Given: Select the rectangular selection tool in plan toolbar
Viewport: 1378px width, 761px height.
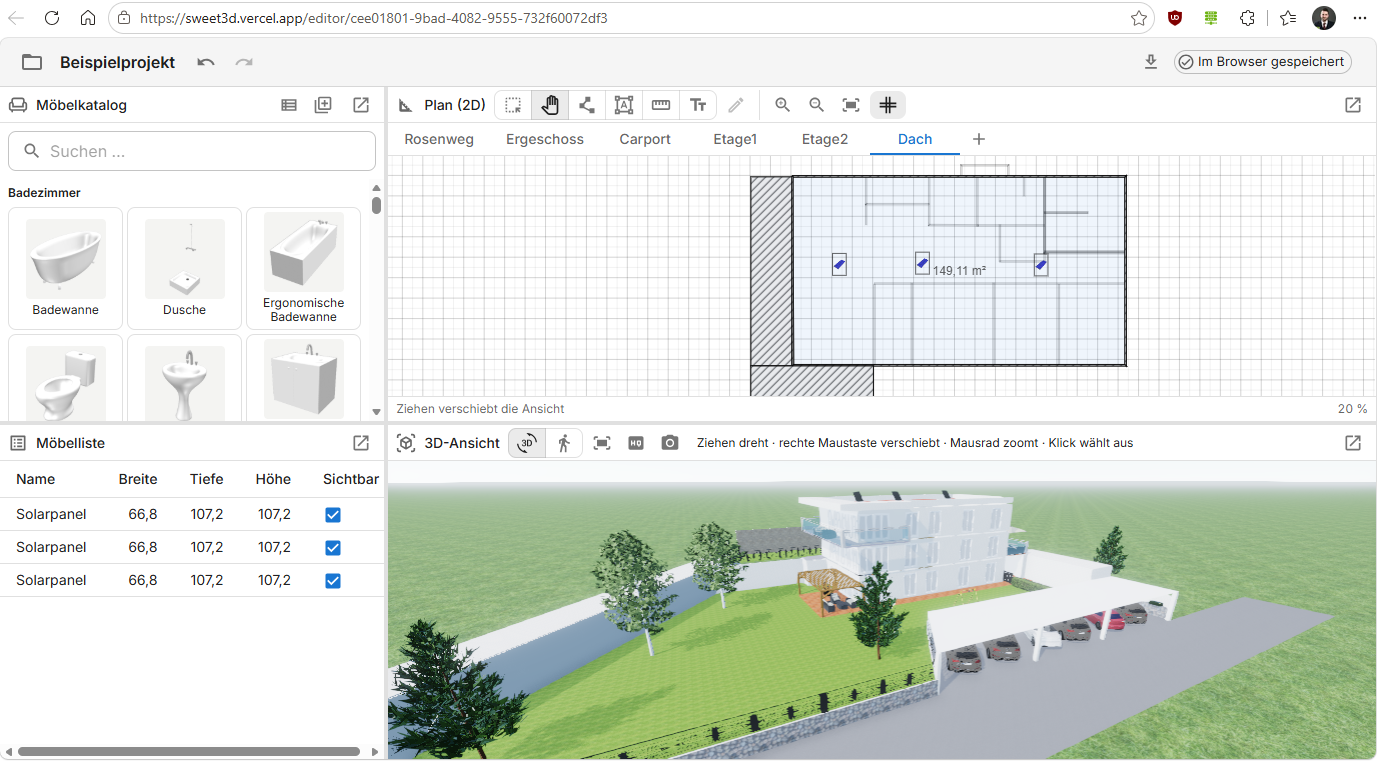Looking at the screenshot, I should click(x=513, y=105).
